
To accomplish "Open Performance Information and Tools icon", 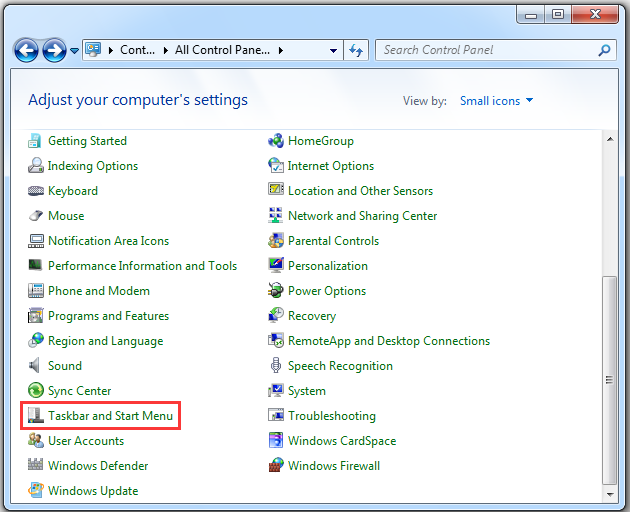I will pyautogui.click(x=35, y=266).
